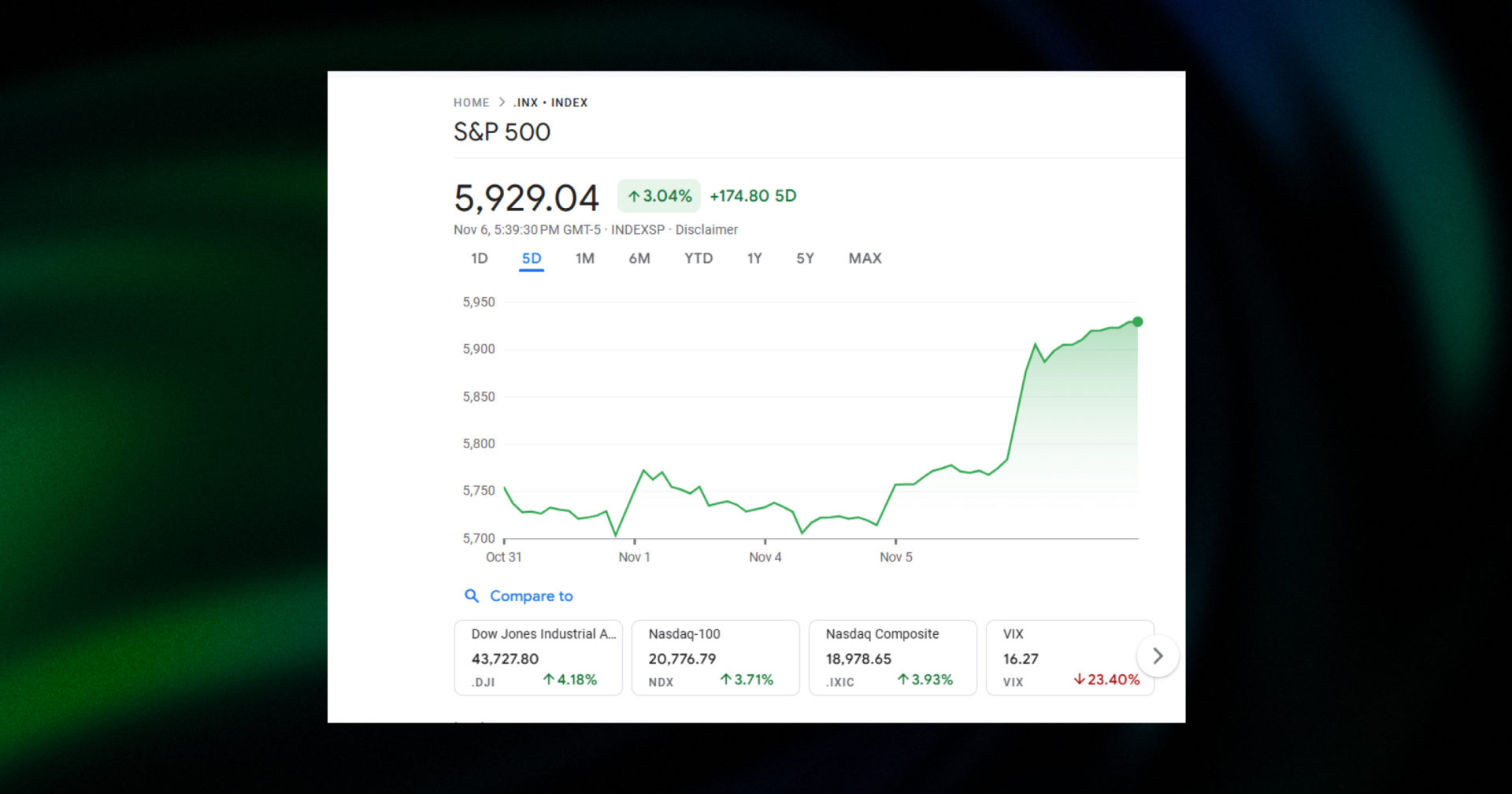Click the breadcrumb chevron after HOME
The height and width of the screenshot is (794, 1512).
(x=501, y=102)
